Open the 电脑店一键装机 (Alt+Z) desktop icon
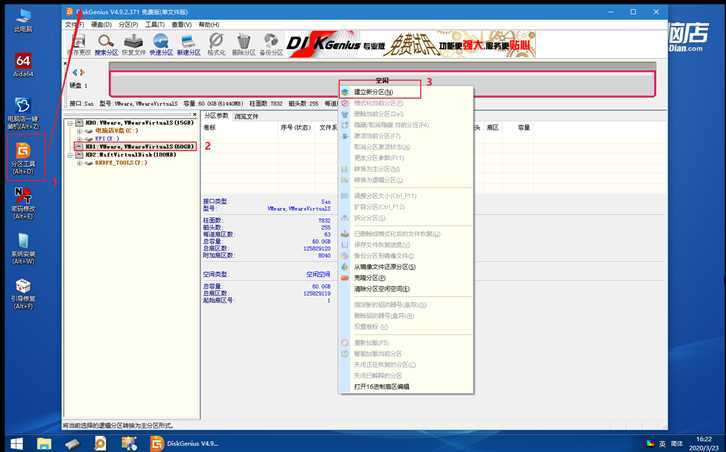 click(23, 113)
